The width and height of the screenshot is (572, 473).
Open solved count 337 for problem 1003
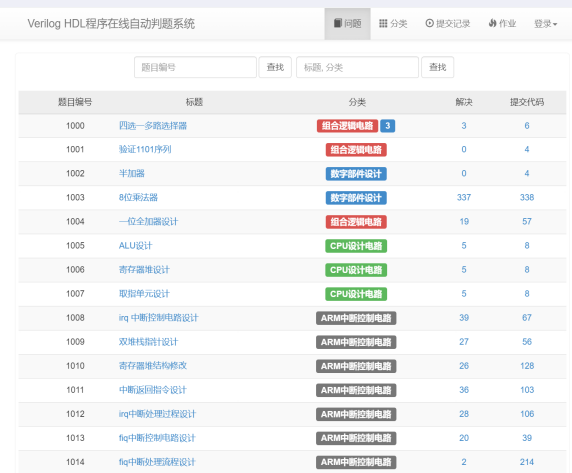(464, 197)
